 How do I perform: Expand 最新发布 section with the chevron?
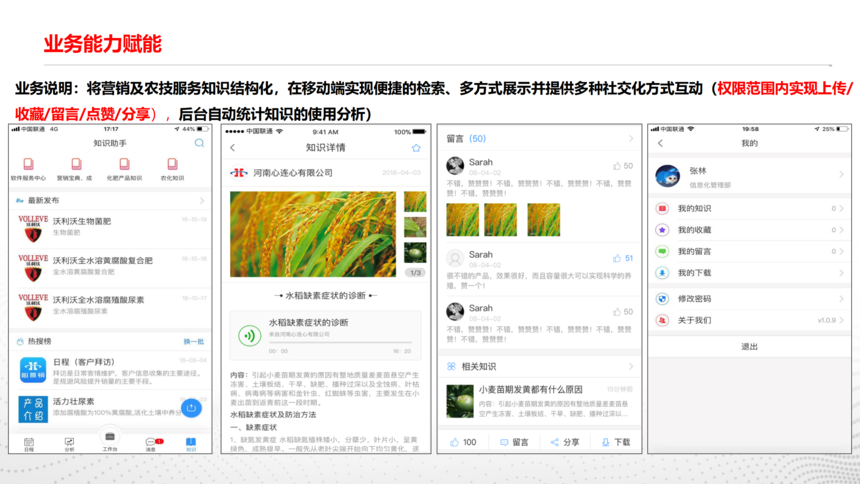pos(202,201)
